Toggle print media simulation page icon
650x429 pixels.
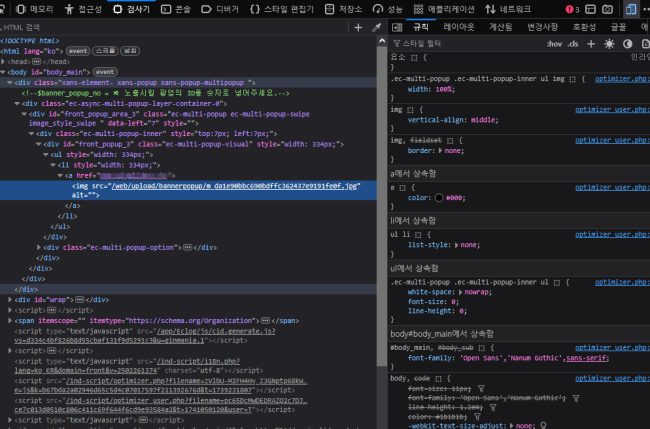645,44
